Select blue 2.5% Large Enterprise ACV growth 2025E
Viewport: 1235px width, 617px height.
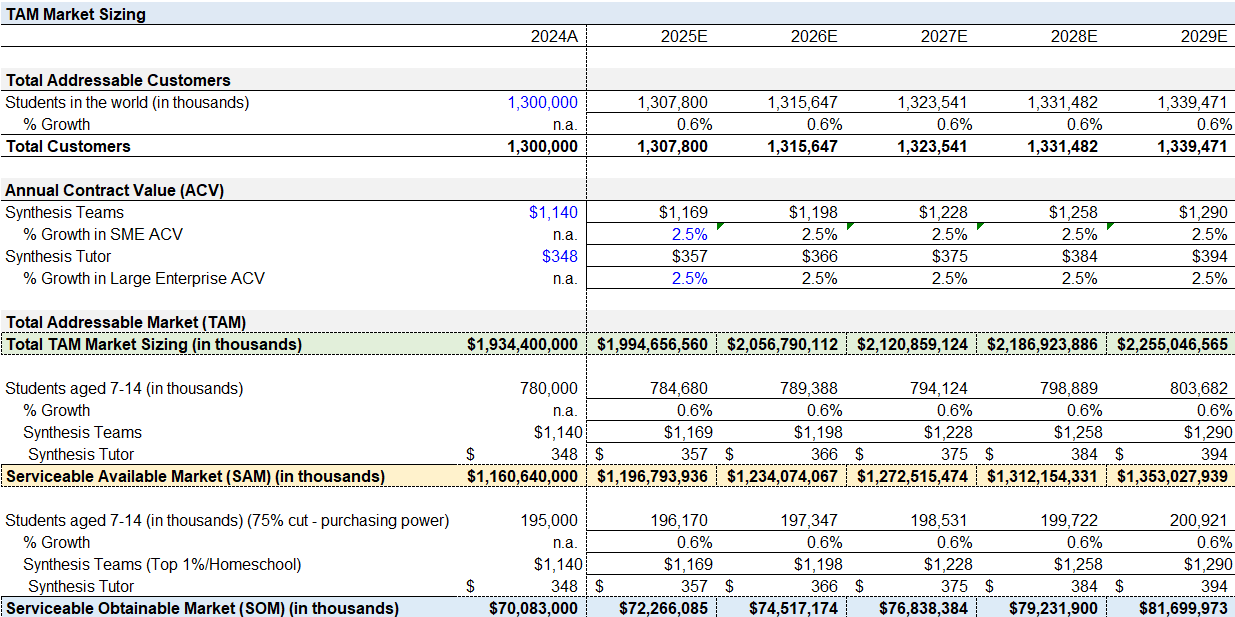click(689, 278)
